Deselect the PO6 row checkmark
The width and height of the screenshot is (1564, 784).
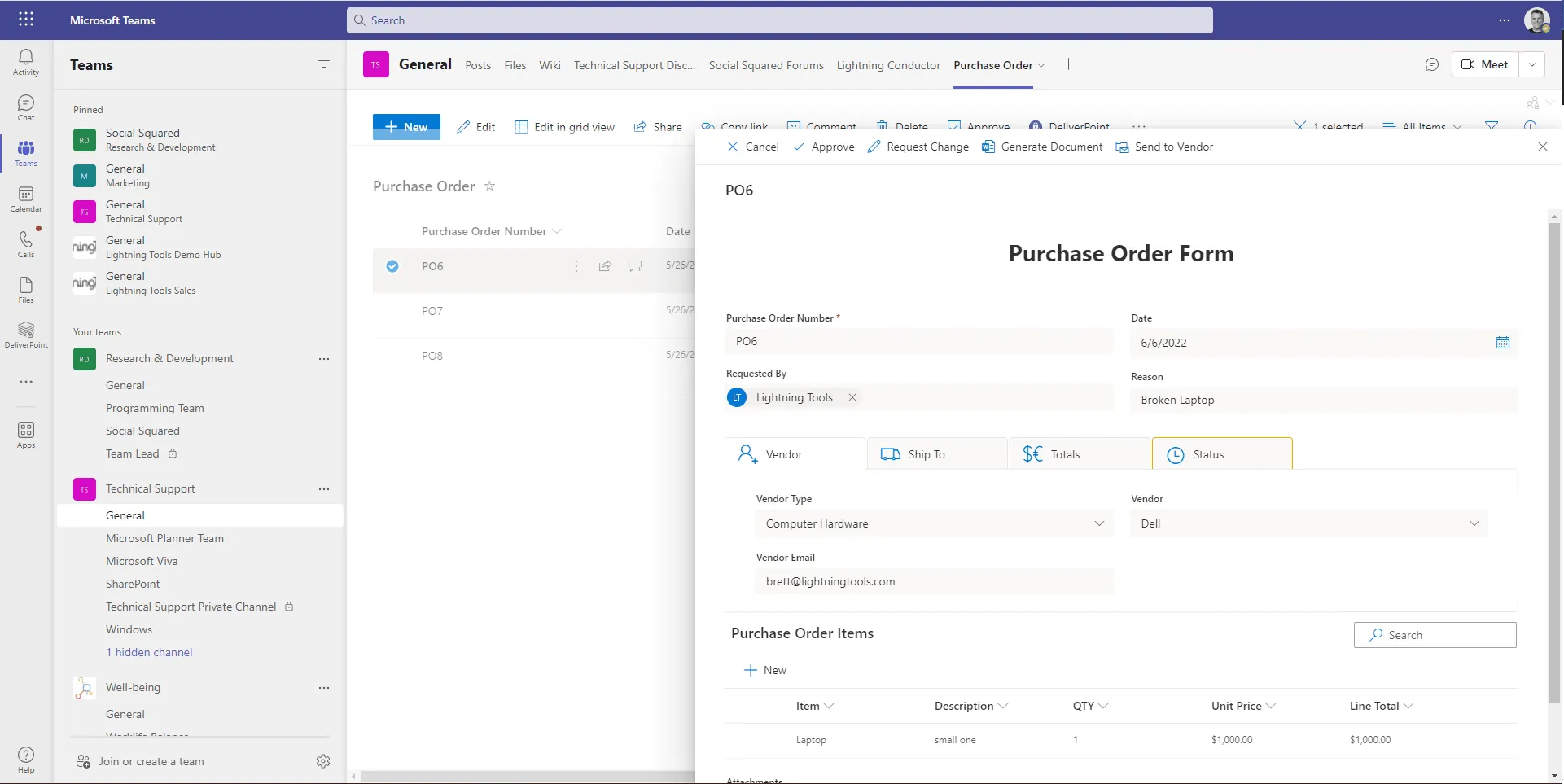point(393,266)
